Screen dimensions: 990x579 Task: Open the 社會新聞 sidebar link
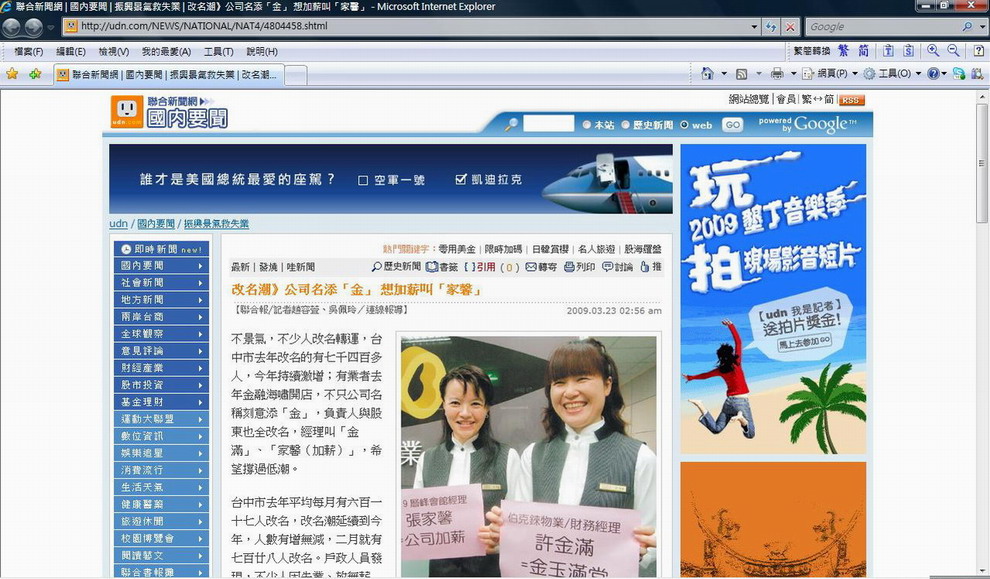(x=162, y=283)
